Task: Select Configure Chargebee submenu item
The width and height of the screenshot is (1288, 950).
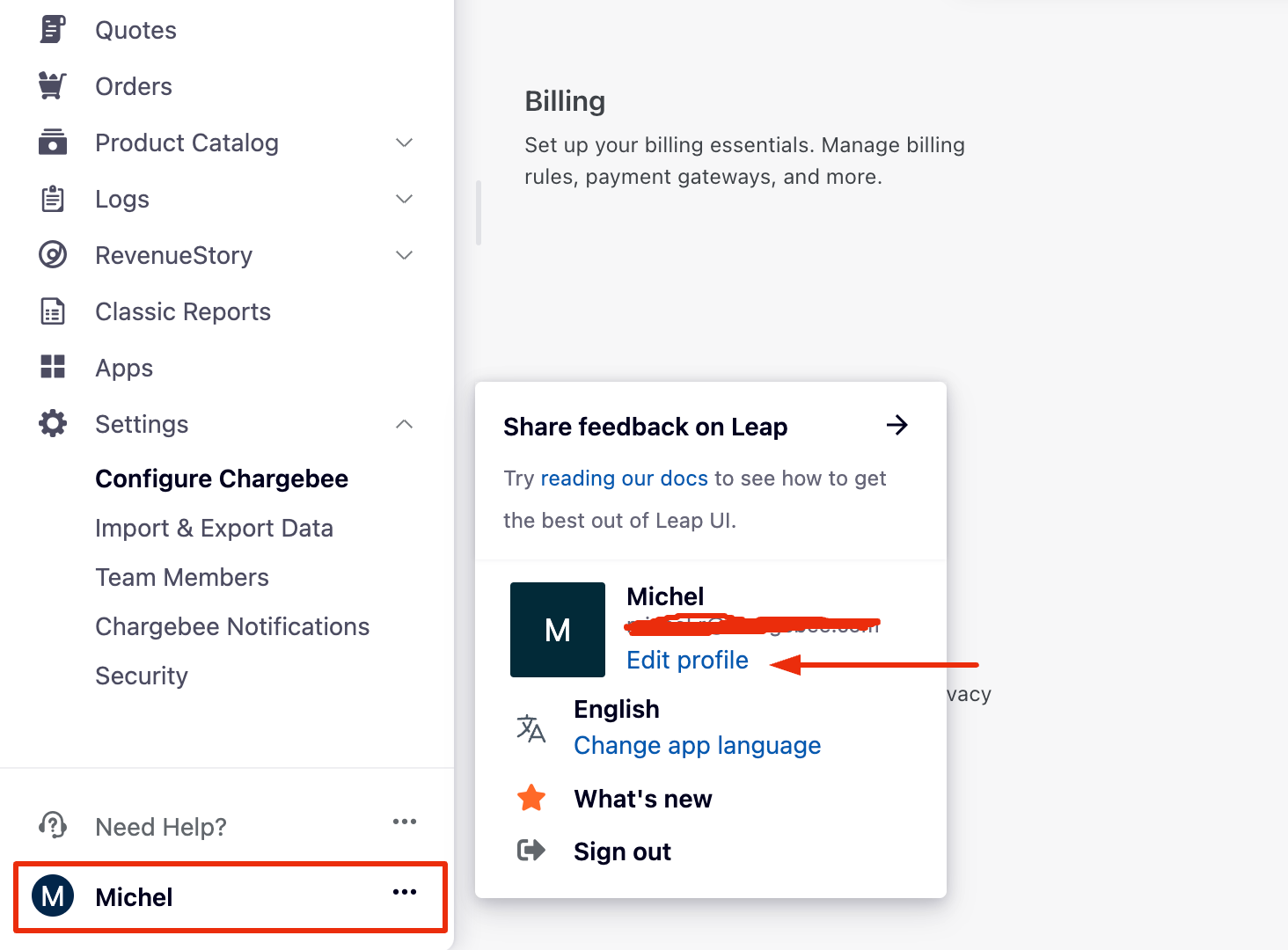Action: pyautogui.click(x=222, y=479)
